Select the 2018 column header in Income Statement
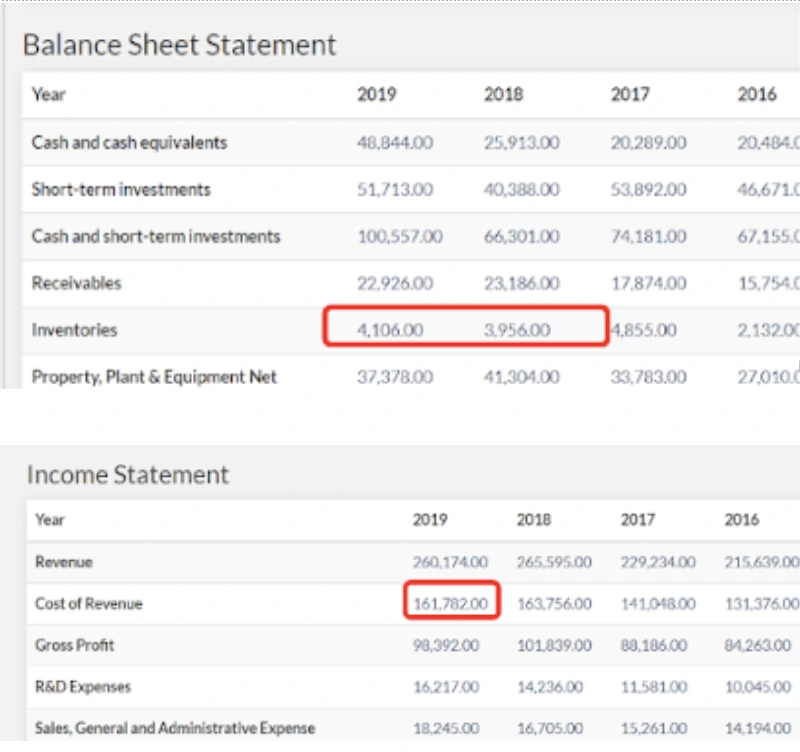Screen dimensions: 800x752 pos(534,520)
